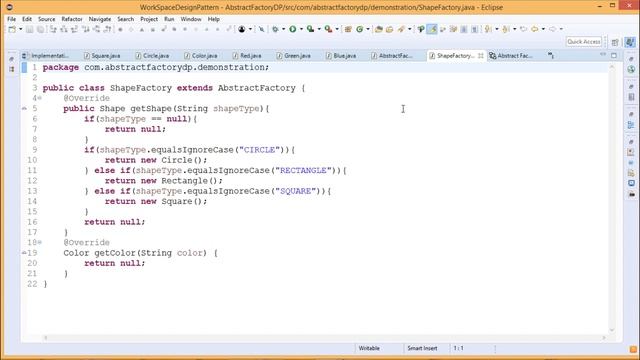640x360 pixels.
Task: Collapse the @Override fold at line 4
Action: (40, 98)
